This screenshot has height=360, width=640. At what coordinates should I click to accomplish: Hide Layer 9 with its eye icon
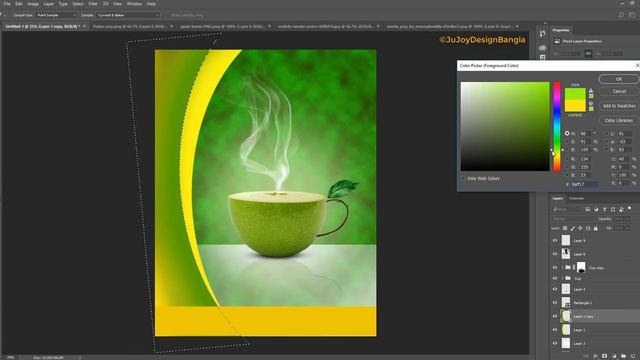tap(555, 240)
